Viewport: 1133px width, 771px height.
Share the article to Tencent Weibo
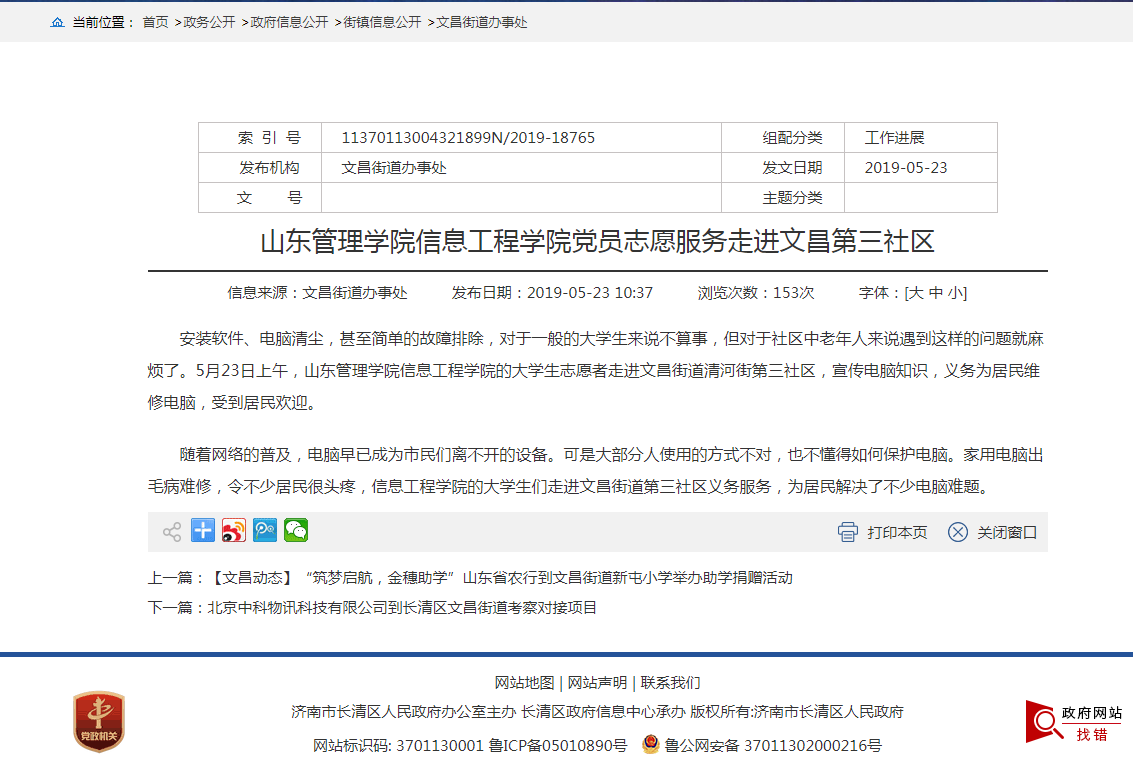(265, 531)
